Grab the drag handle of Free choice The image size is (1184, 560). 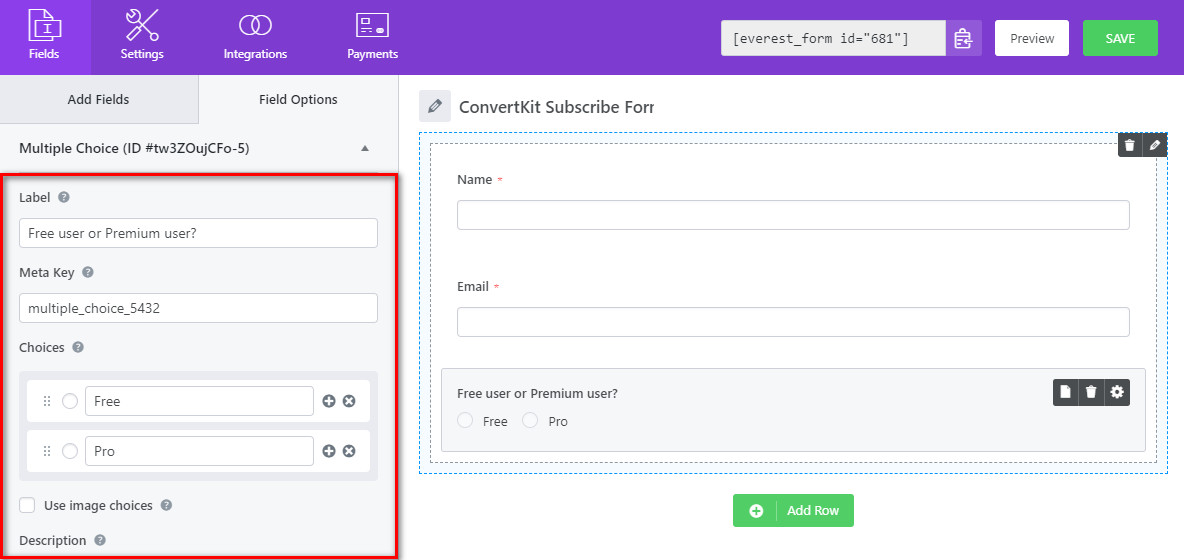tap(47, 402)
